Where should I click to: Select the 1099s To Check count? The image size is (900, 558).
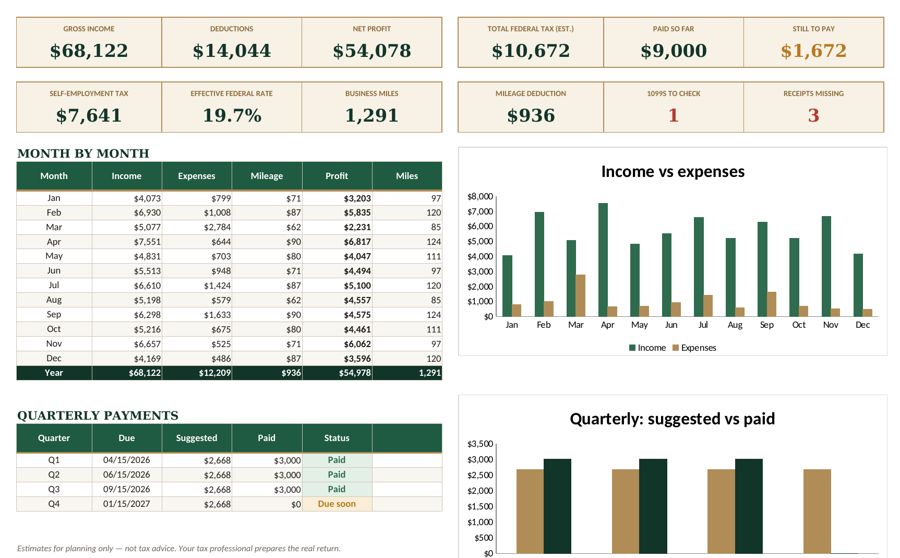coord(673,115)
